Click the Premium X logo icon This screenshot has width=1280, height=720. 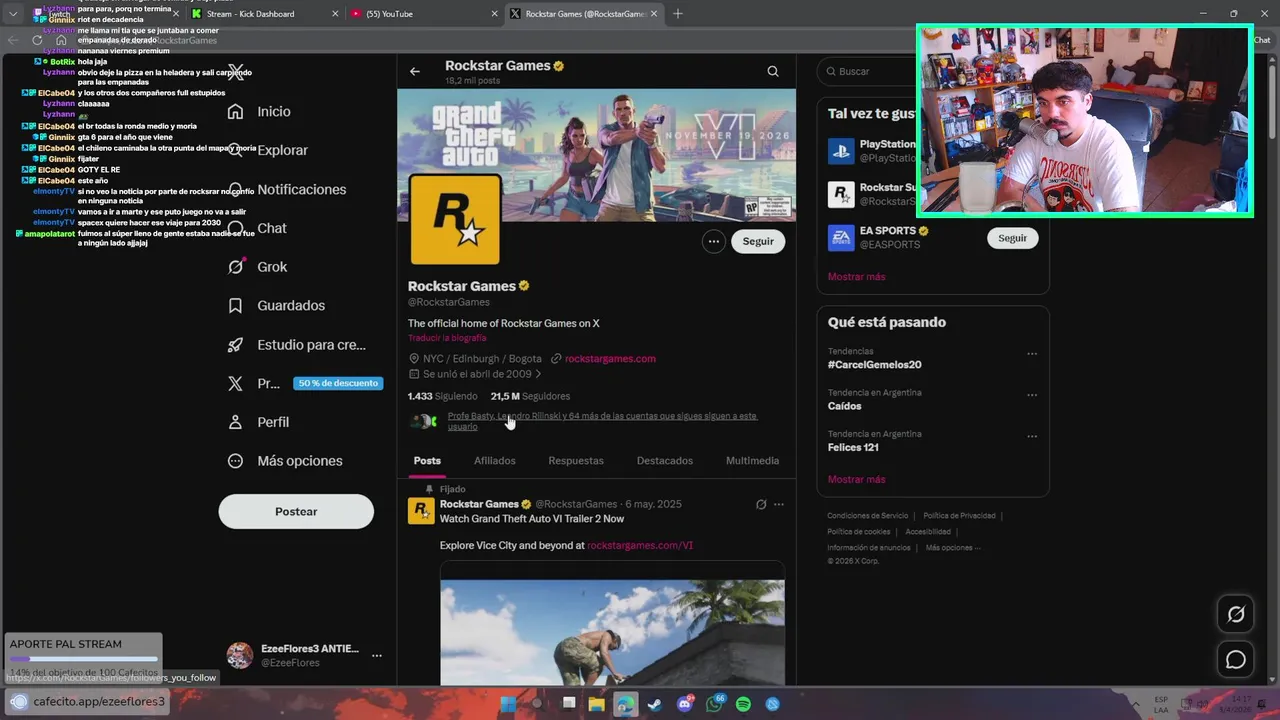coord(236,383)
